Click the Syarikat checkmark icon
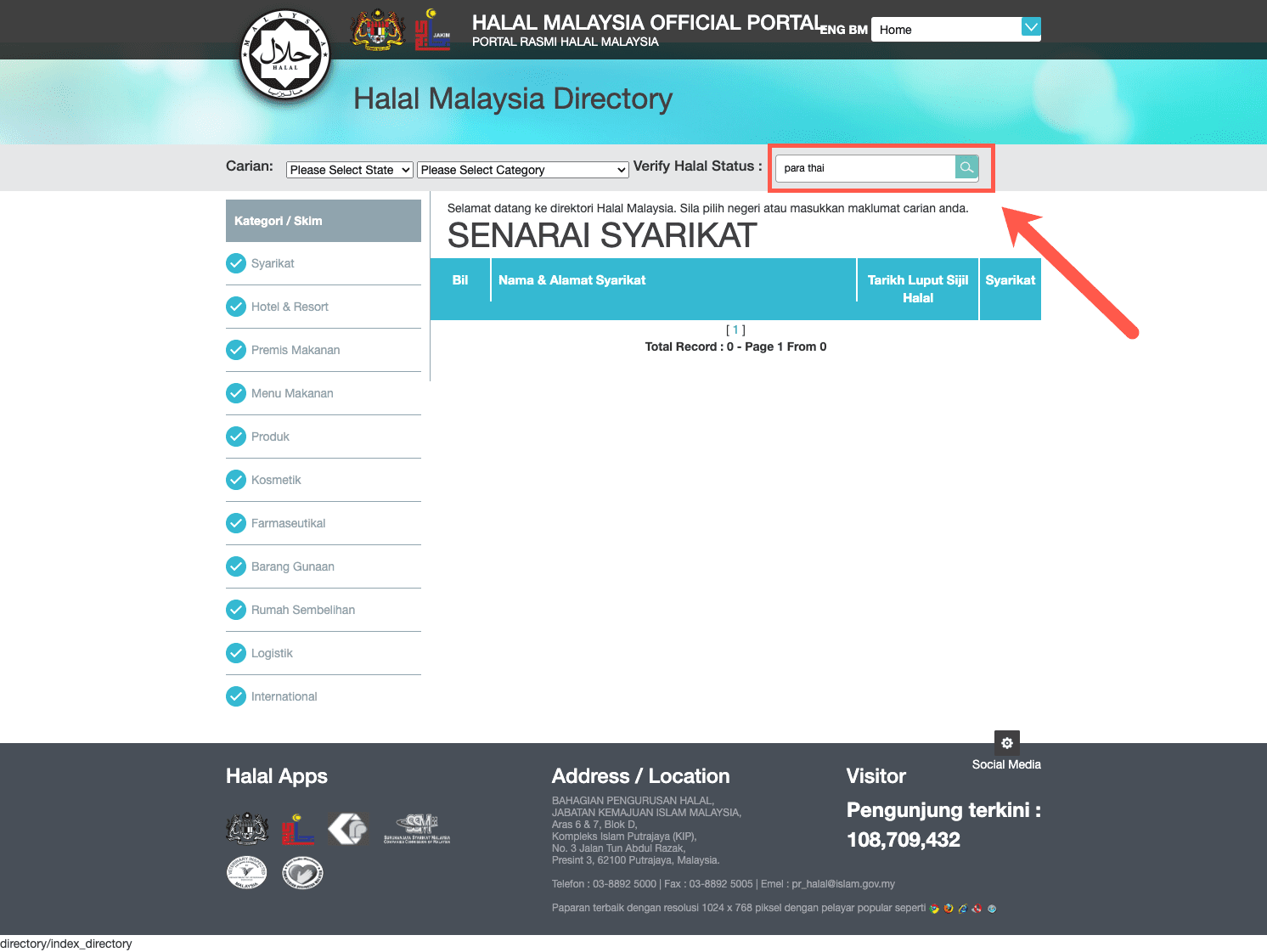Screen dimensions: 1267x952 (x=236, y=263)
